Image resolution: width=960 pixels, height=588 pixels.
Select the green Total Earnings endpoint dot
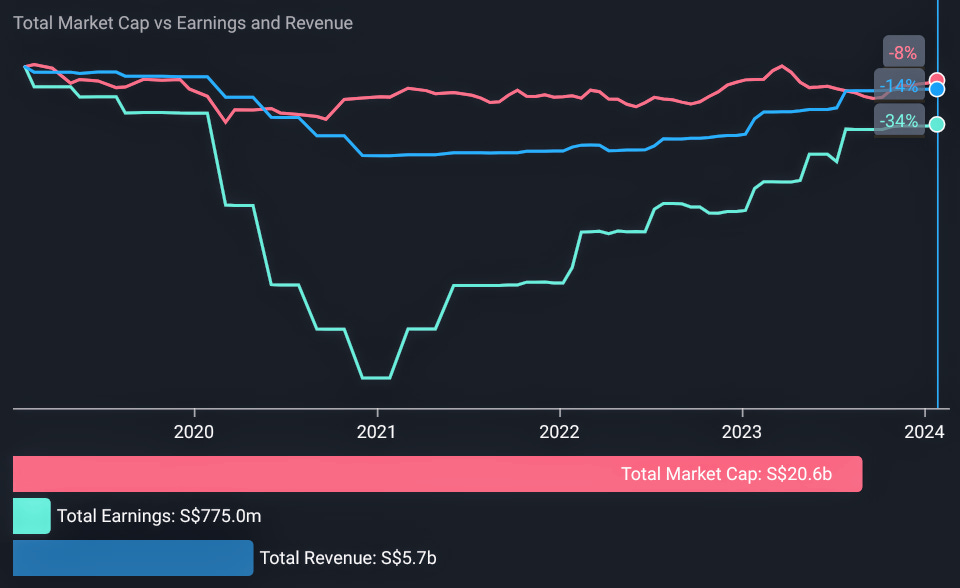[x=936, y=124]
